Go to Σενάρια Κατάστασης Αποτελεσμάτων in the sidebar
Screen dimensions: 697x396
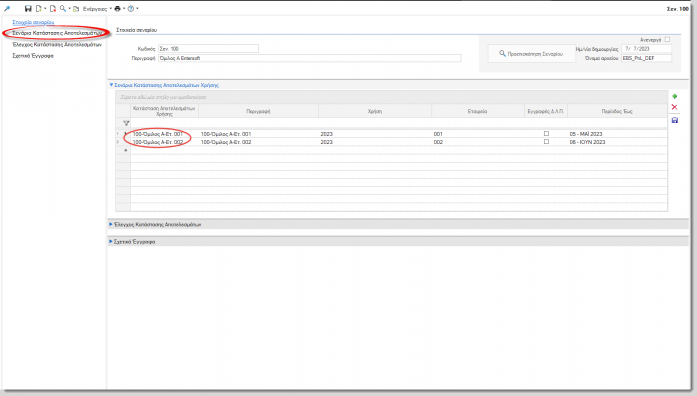pos(57,33)
